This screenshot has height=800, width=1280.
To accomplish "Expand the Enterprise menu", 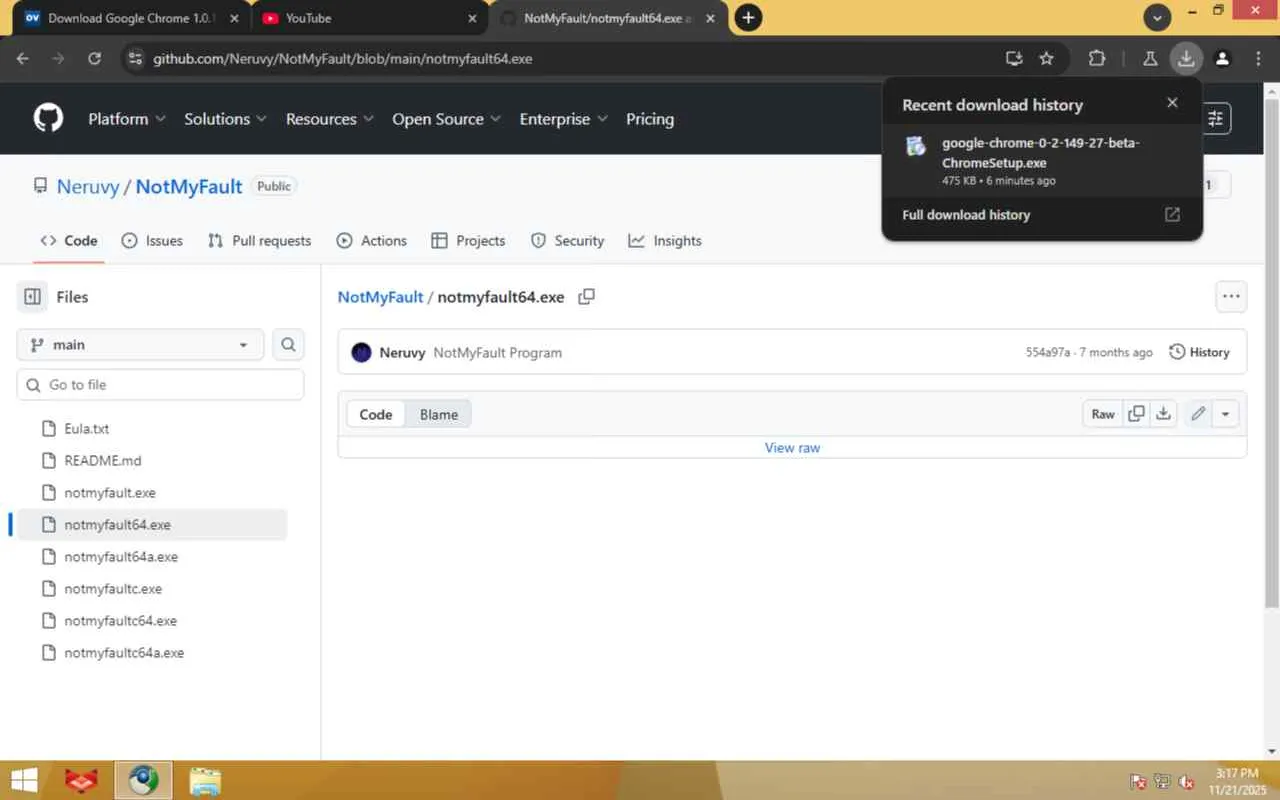I will point(564,119).
